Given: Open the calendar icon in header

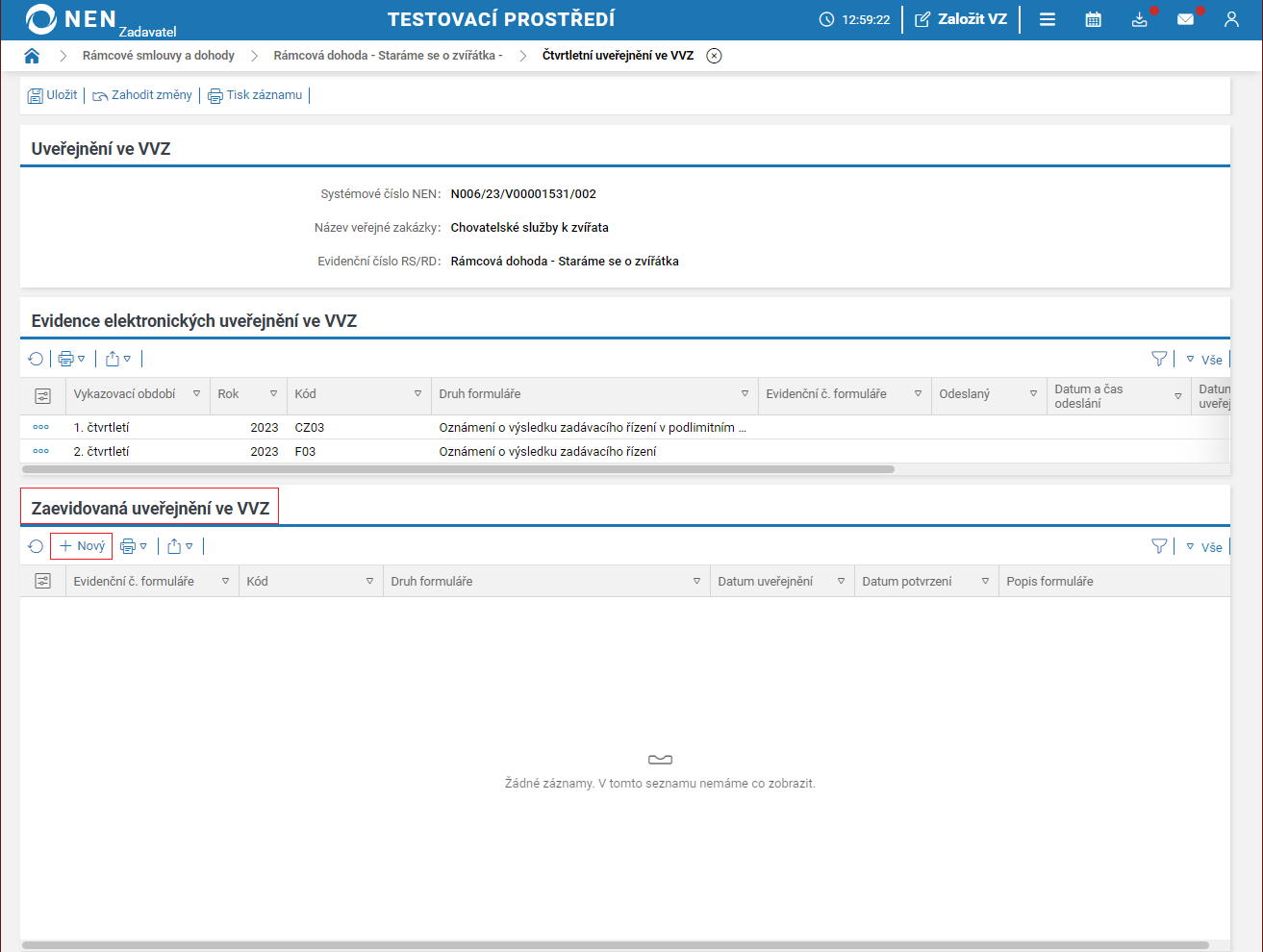Looking at the screenshot, I should 1093,19.
